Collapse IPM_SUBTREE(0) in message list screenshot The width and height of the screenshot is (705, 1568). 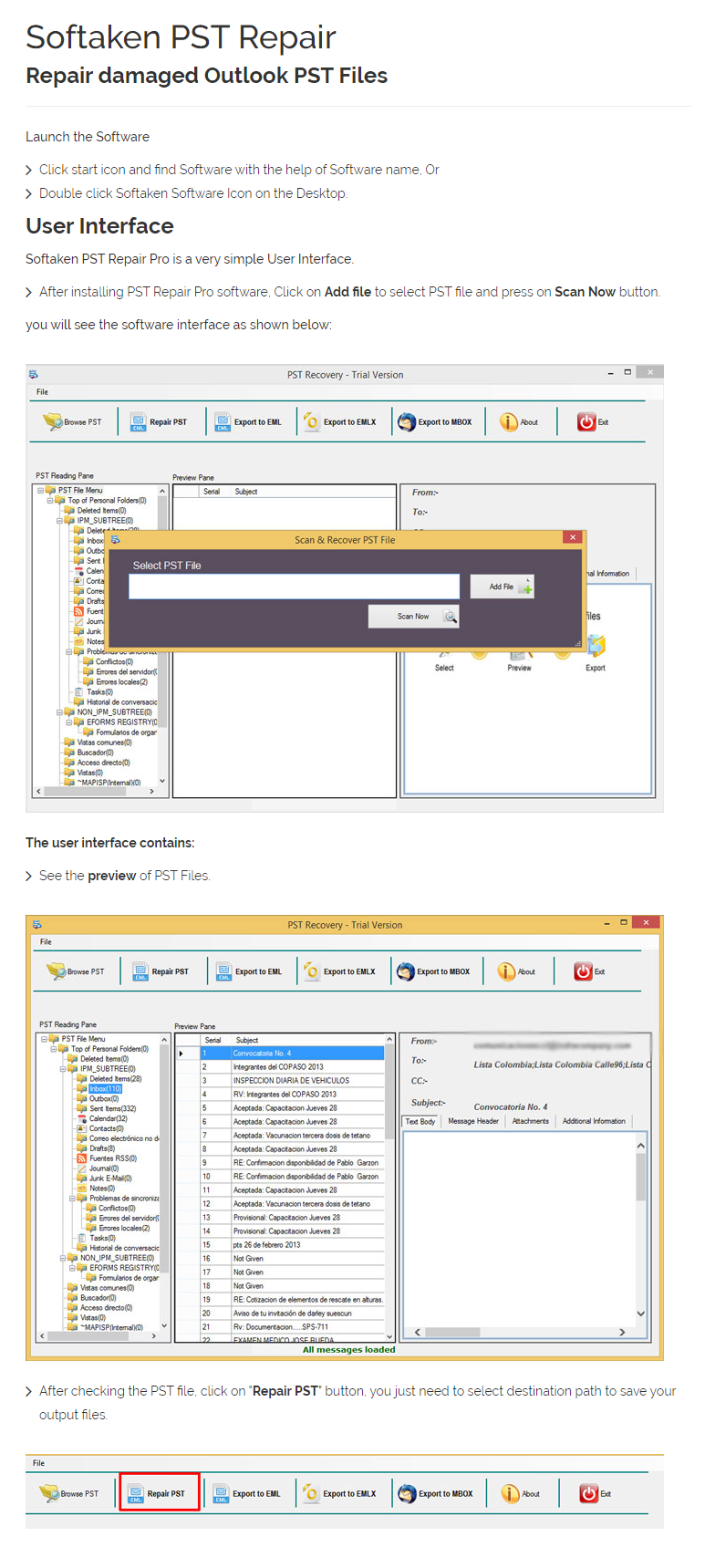[63, 1069]
